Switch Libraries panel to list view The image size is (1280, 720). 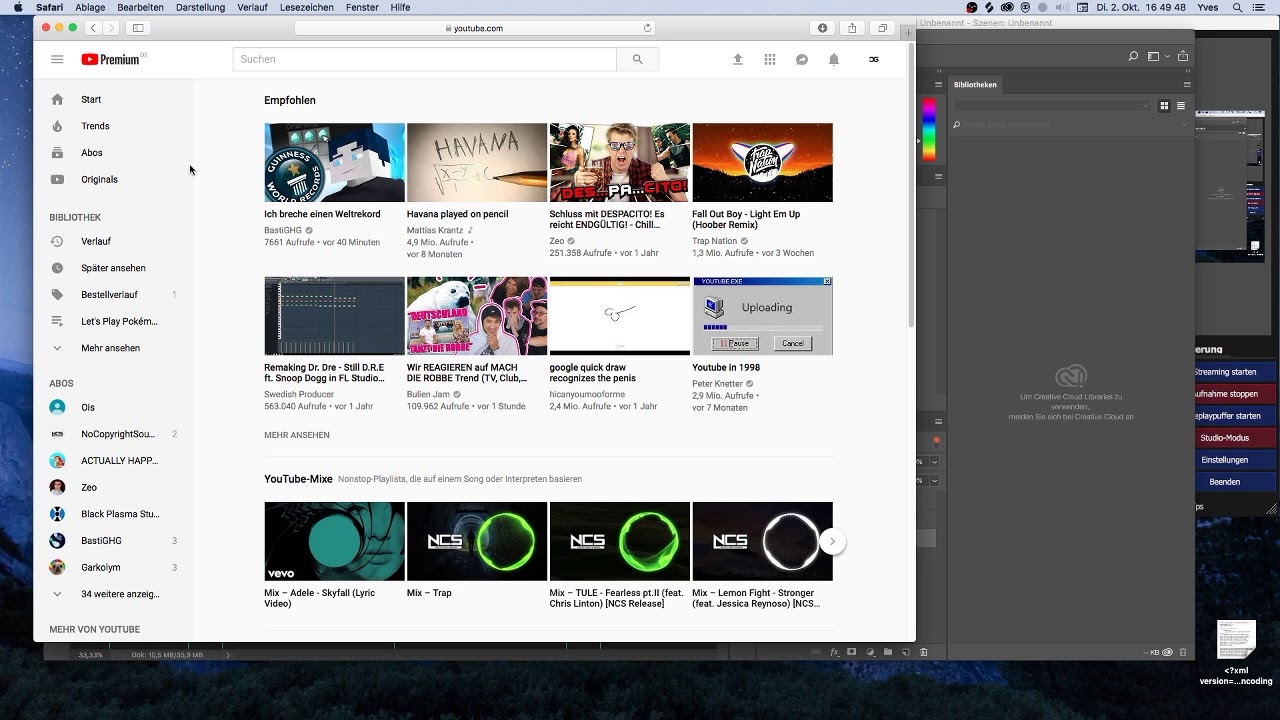pos(1181,105)
